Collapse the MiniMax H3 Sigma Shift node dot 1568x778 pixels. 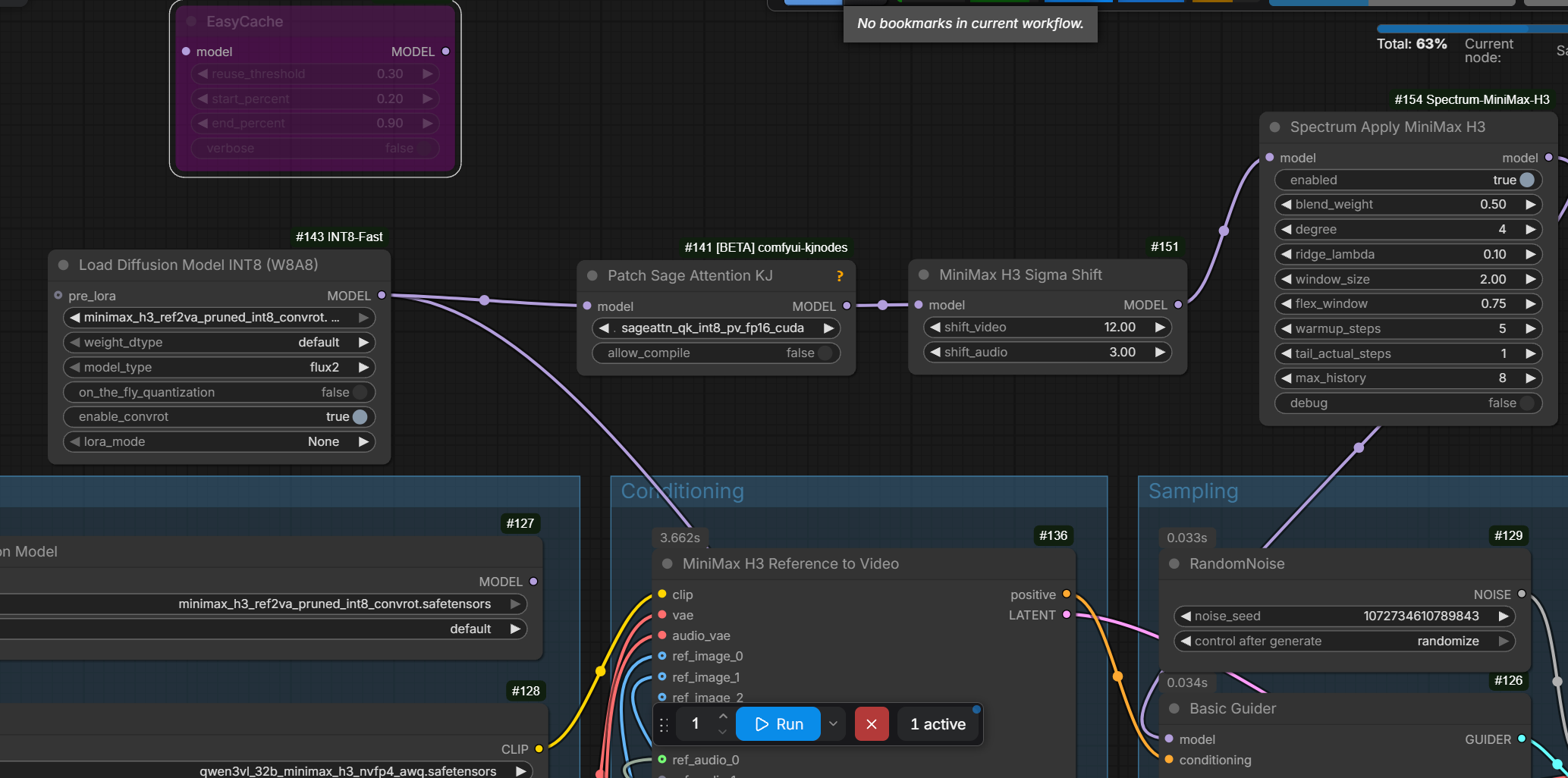[x=924, y=274]
